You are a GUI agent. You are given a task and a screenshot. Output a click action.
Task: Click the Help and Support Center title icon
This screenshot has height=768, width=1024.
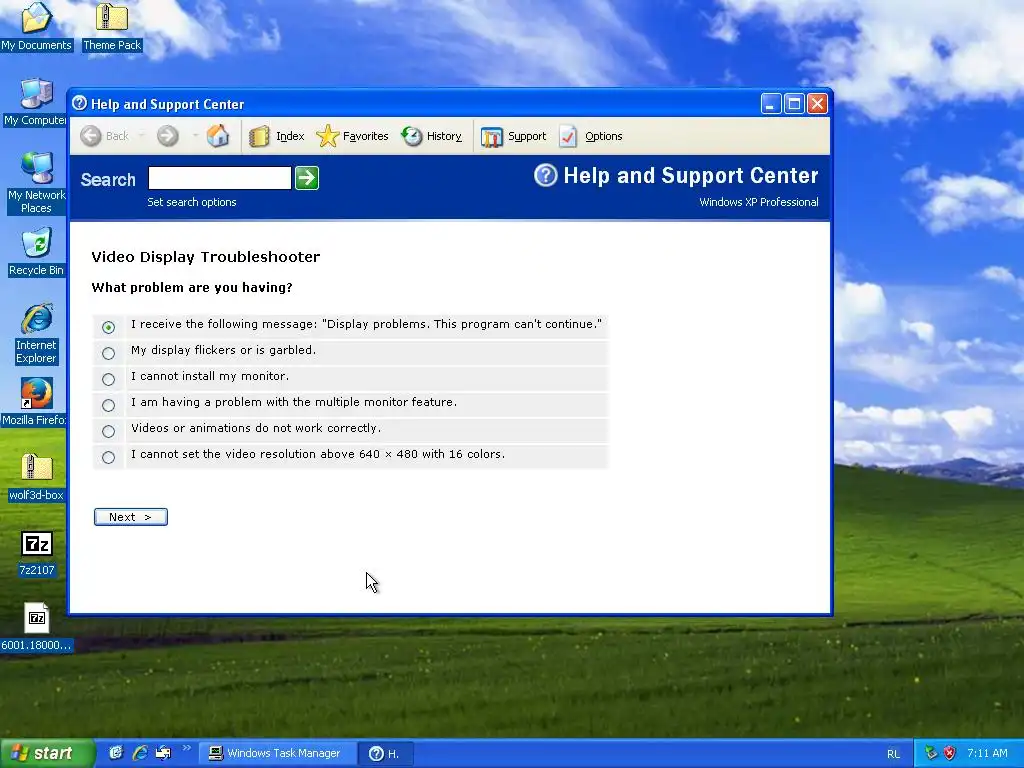click(80, 103)
